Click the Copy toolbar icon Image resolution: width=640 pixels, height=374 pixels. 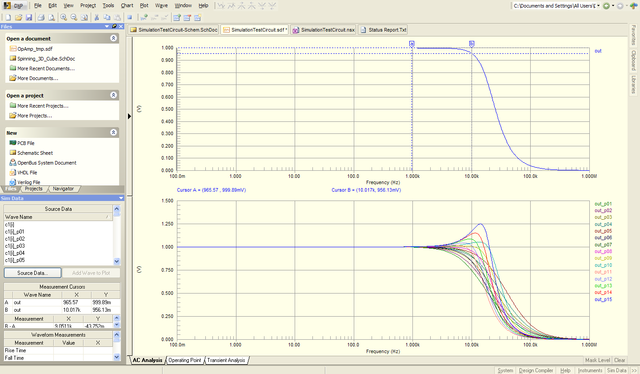point(107,18)
